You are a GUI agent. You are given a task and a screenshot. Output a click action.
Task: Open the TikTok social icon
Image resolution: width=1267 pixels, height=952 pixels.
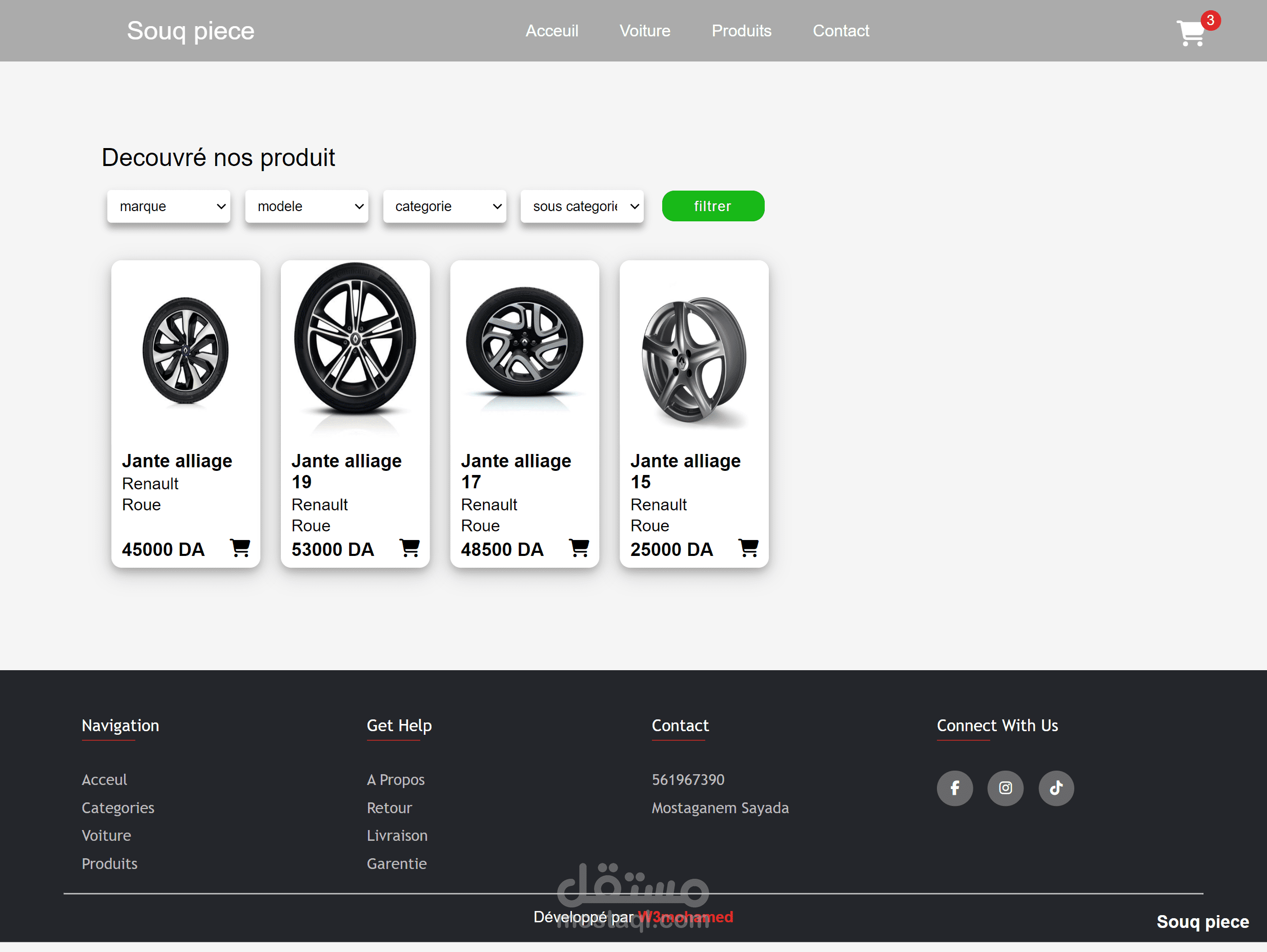pos(1056,788)
